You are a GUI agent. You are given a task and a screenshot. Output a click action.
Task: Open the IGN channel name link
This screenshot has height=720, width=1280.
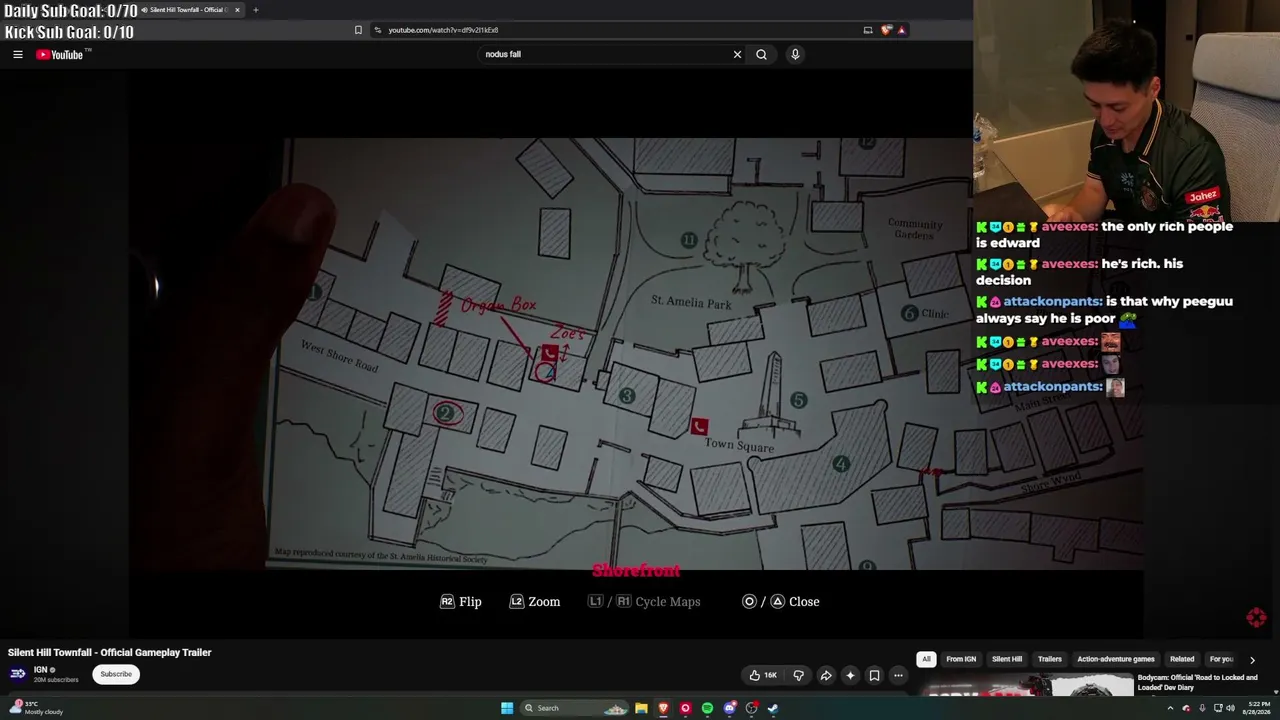[41, 669]
